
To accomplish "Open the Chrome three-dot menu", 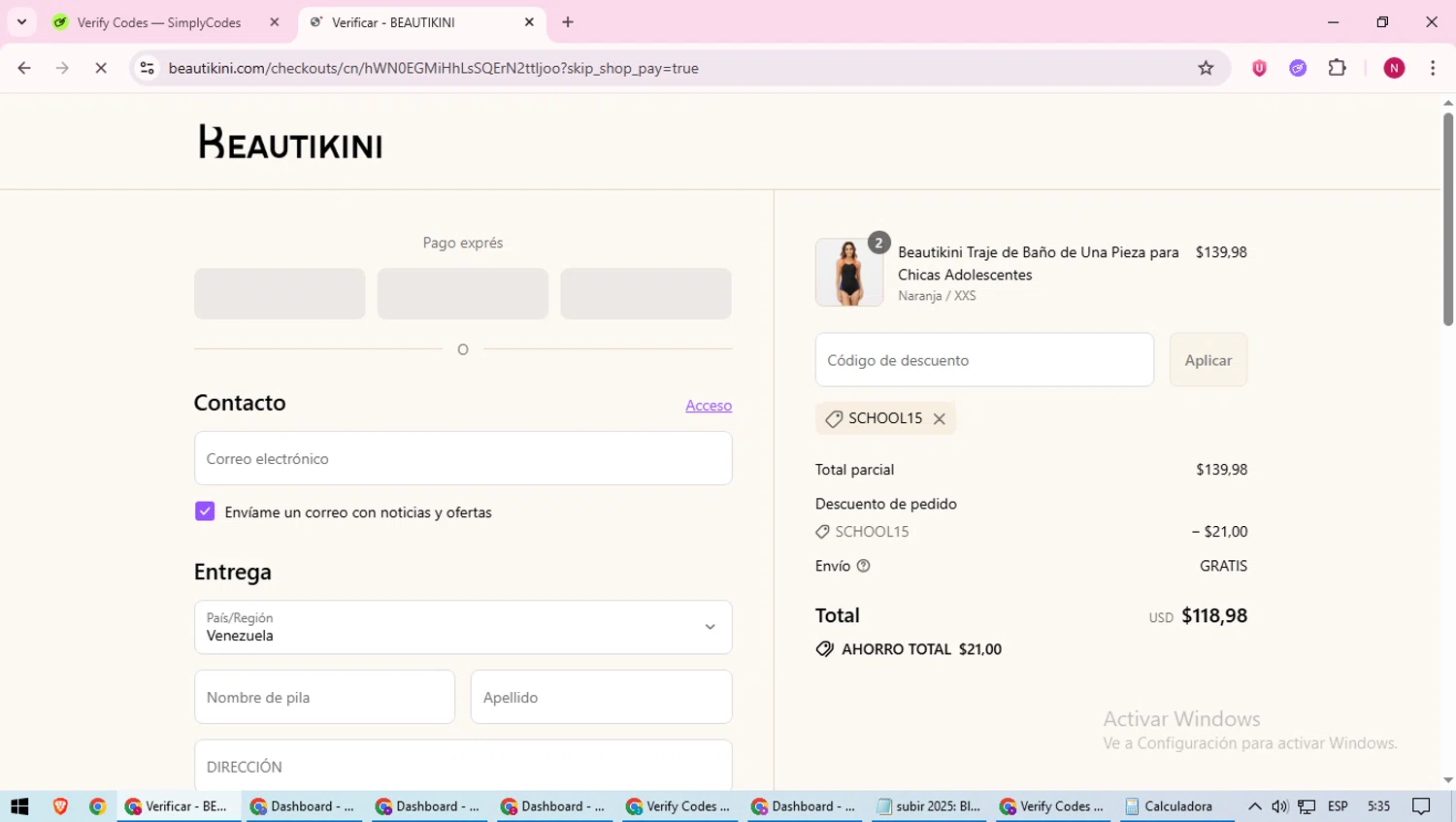I will point(1433,68).
